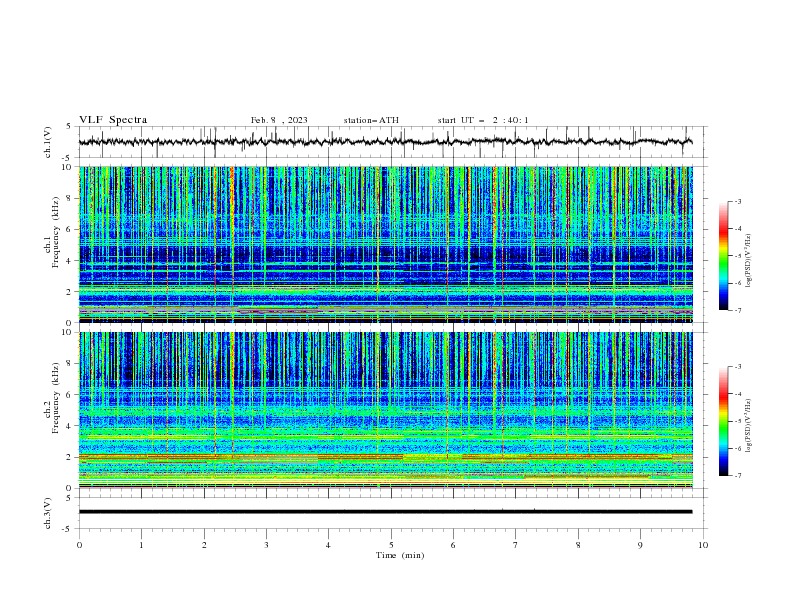Click the ch.1 Frequency (kHz) axis label

click(52, 232)
